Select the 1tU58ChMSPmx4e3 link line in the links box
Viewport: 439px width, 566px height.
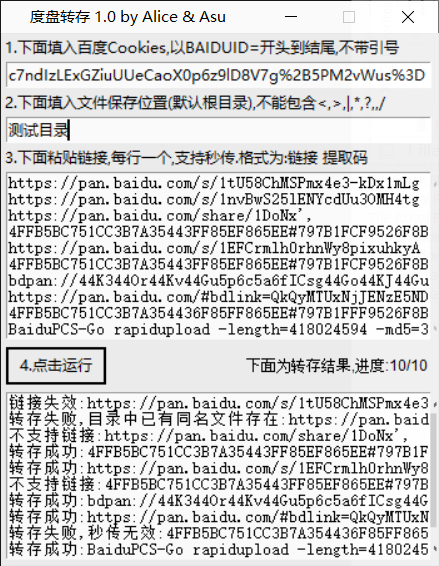(214, 183)
